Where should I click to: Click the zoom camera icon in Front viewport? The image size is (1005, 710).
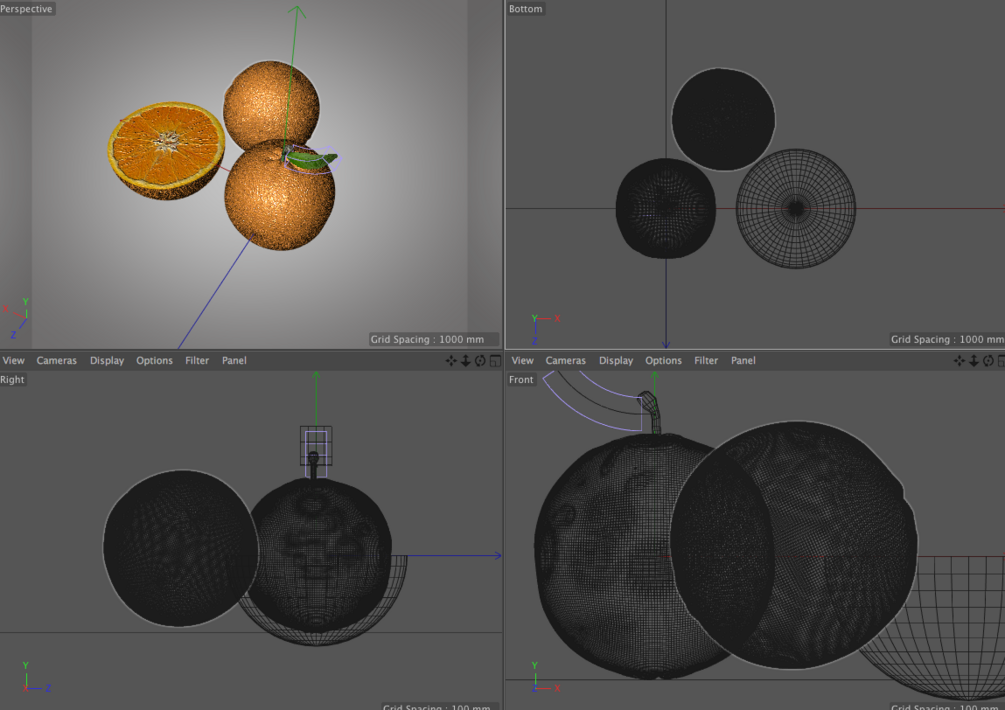coord(974,361)
